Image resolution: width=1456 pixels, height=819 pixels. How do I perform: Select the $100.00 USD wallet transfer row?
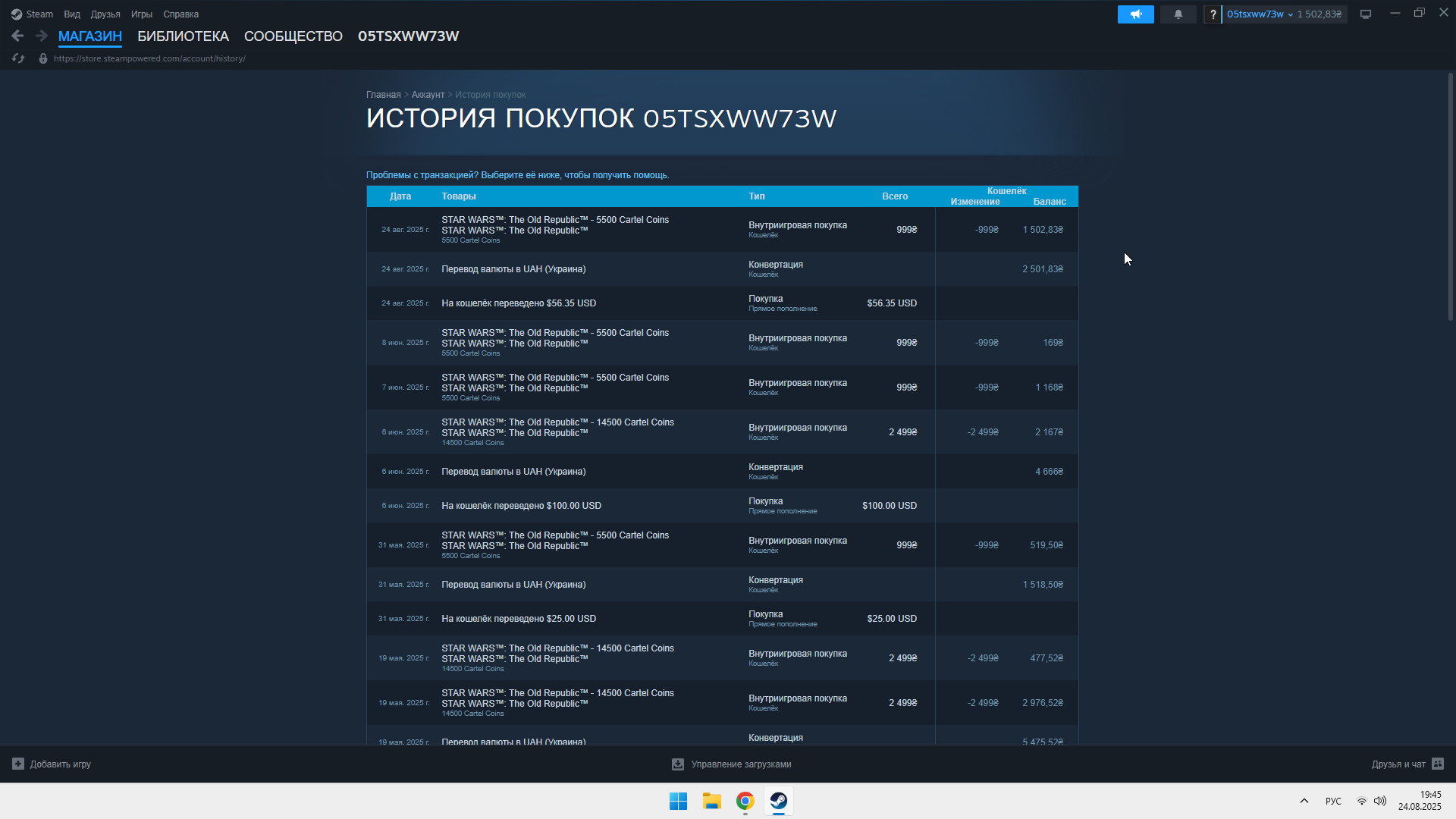pos(722,505)
